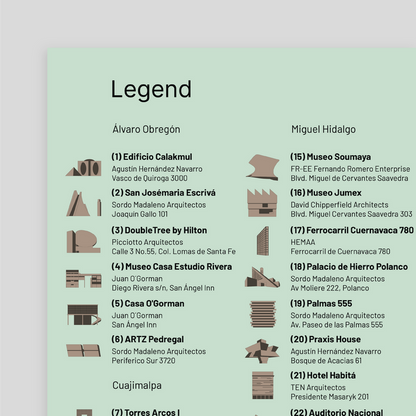
Task: Click the Hotel Habitá building icon
Action: (x=263, y=386)
